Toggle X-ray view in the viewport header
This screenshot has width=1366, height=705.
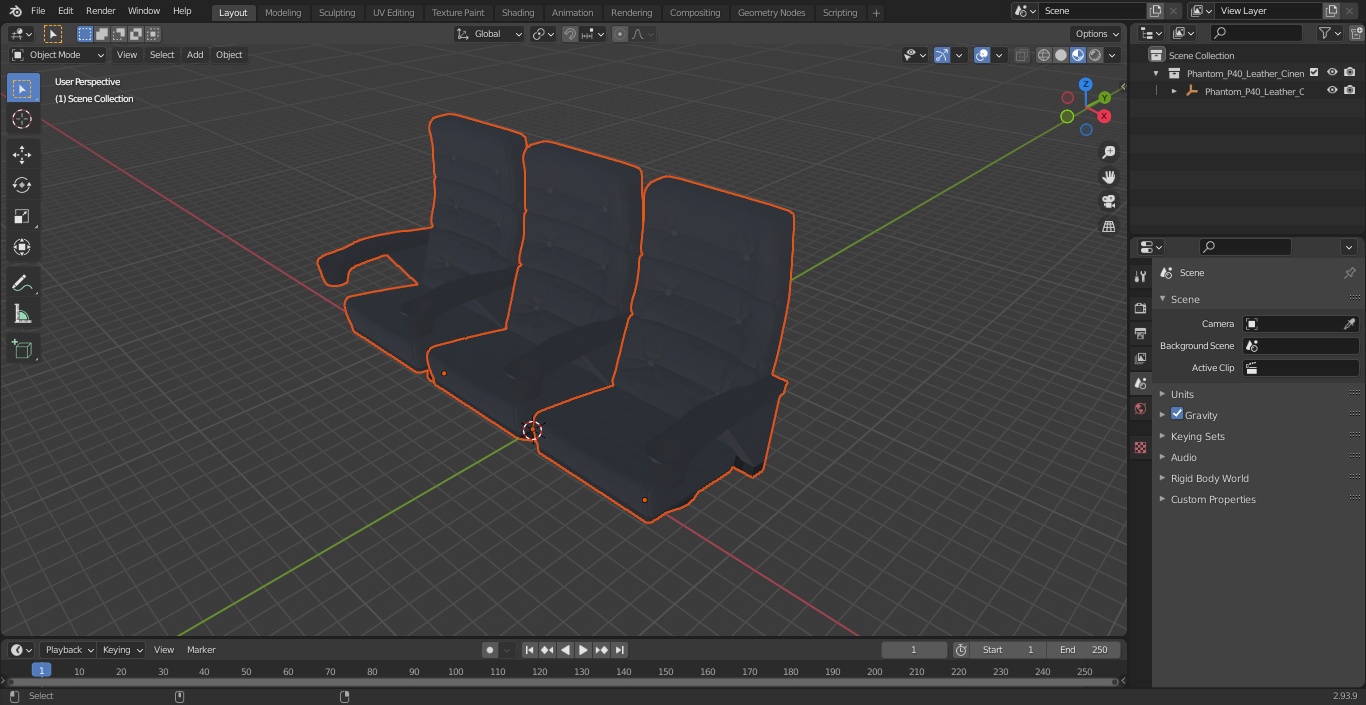click(1021, 55)
